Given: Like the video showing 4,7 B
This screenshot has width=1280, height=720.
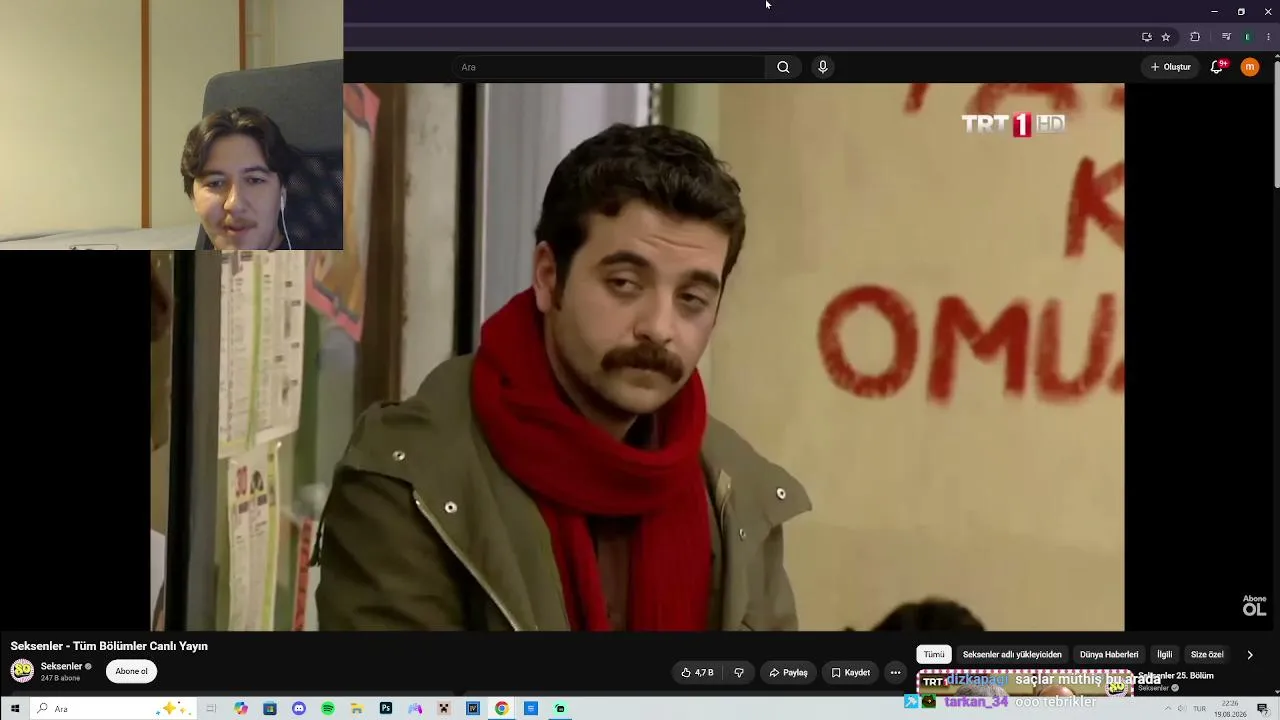Looking at the screenshot, I should 698,673.
